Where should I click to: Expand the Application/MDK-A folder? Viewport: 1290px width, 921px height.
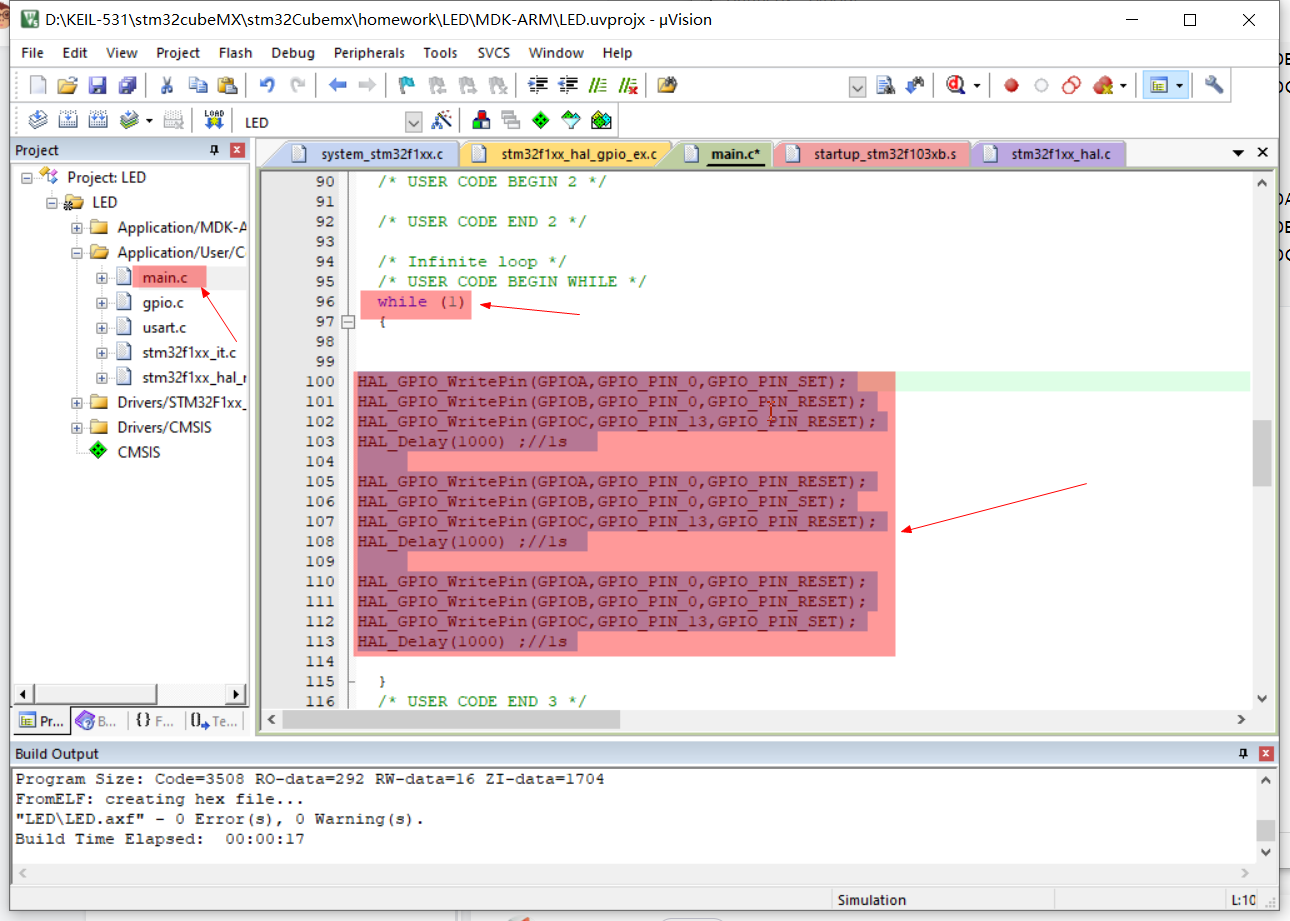point(77,228)
